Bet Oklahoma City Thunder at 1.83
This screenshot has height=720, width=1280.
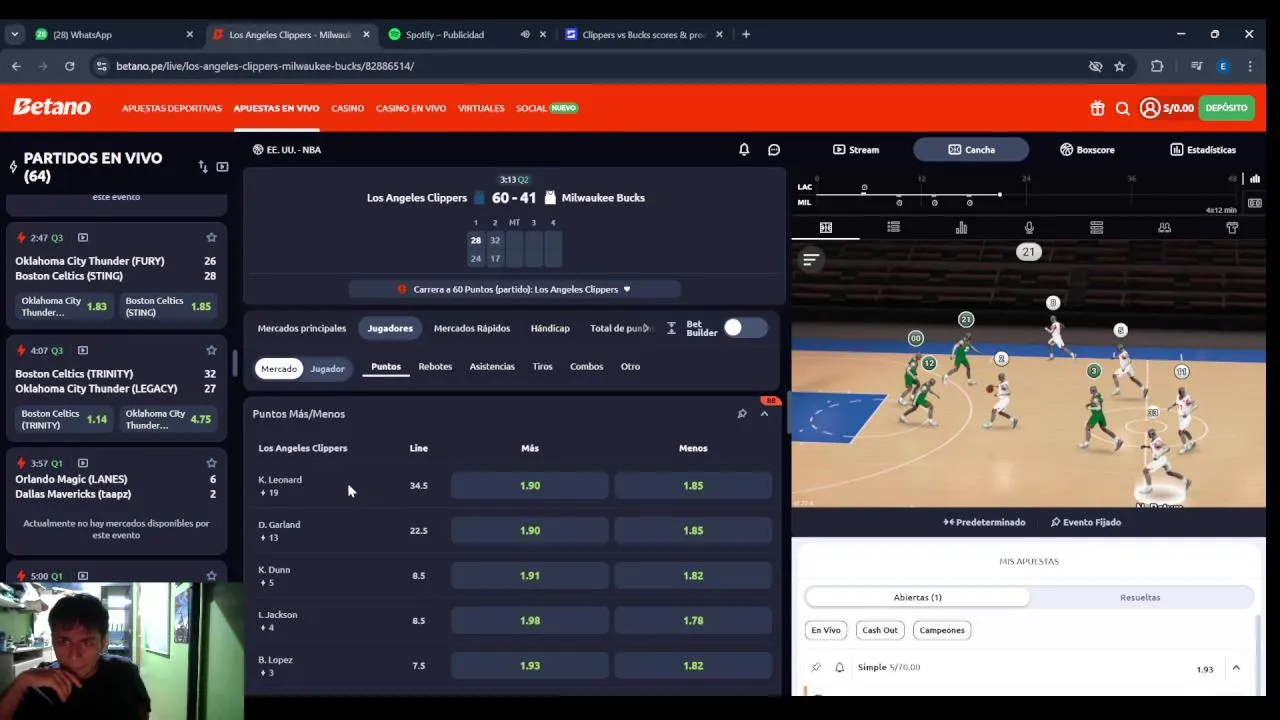tap(64, 306)
